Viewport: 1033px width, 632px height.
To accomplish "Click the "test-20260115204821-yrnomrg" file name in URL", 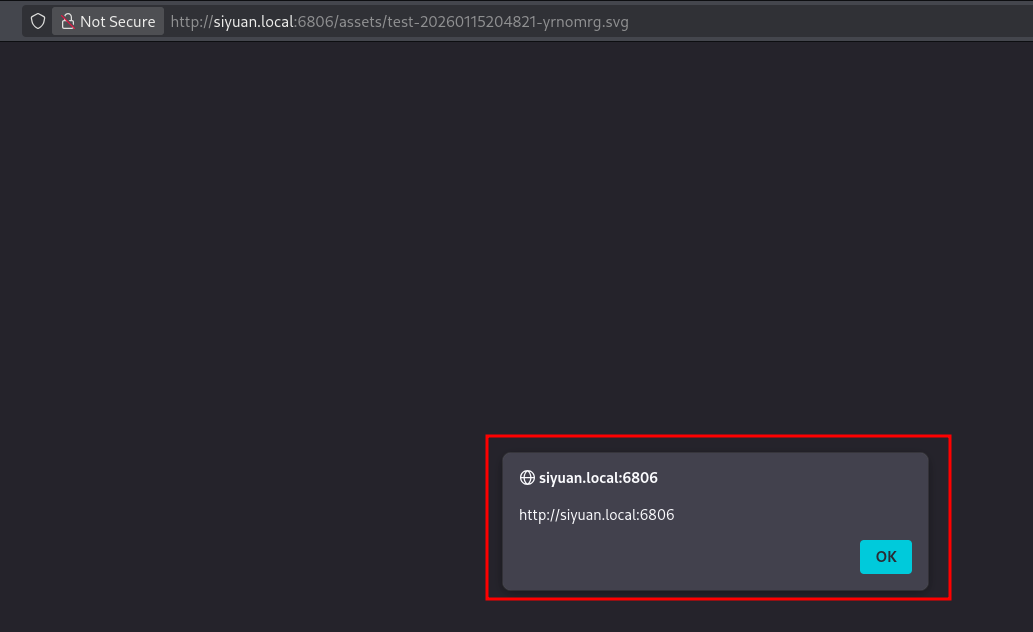I will pos(495,21).
